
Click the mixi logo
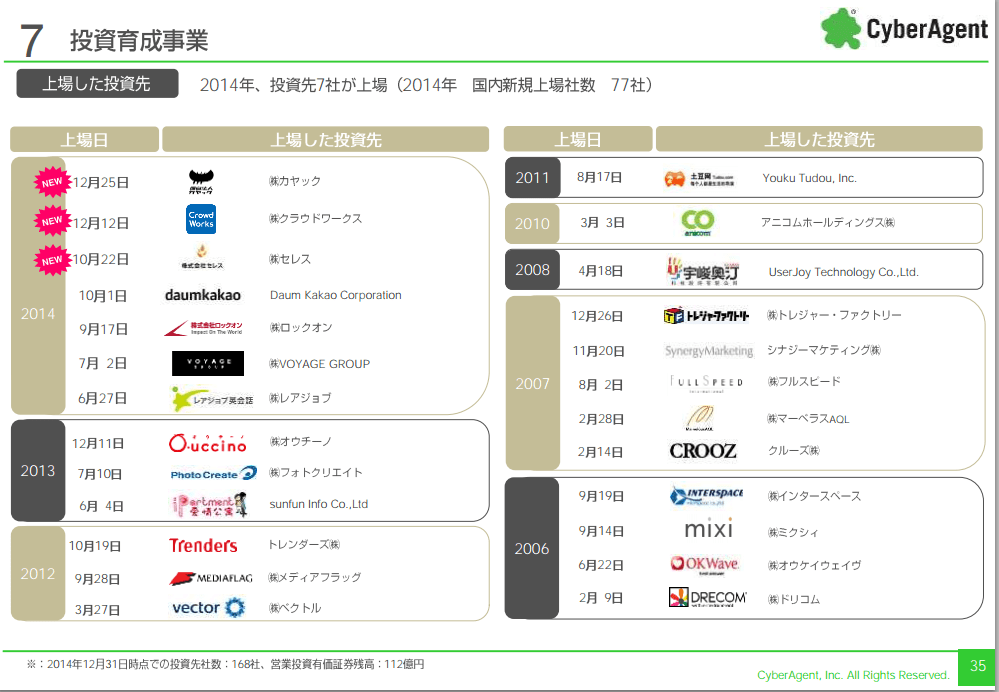tap(708, 529)
